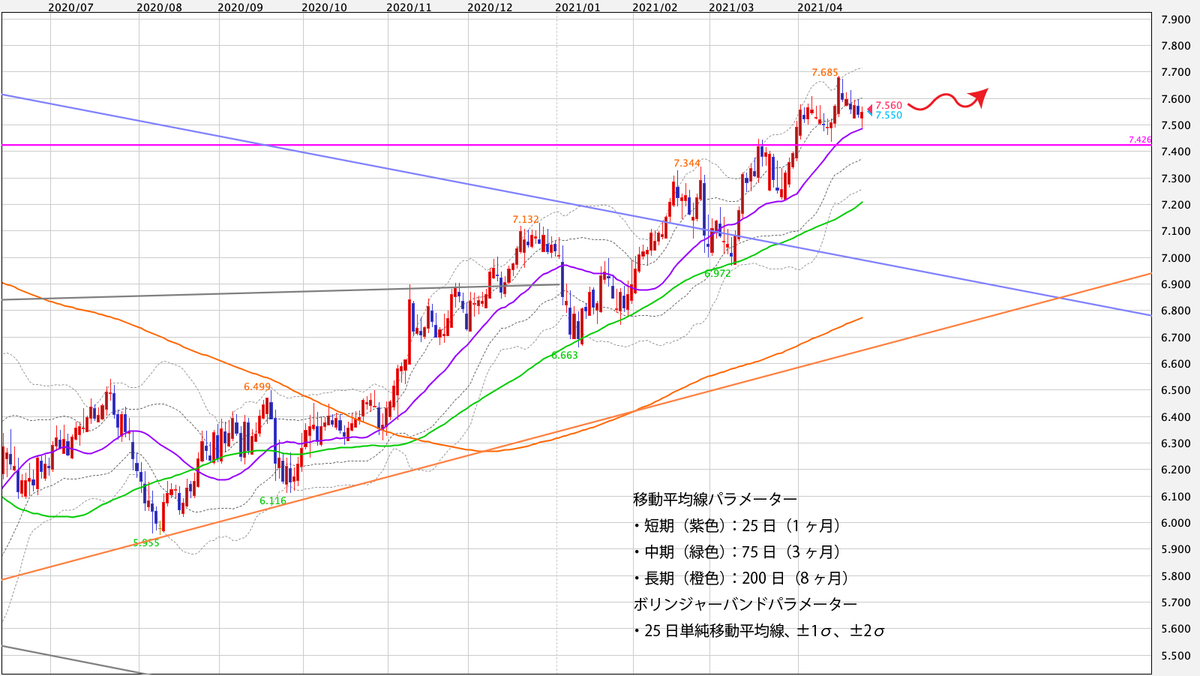The width and height of the screenshot is (1200, 676).
Task: Click the 6.972 low label
Action: (x=717, y=272)
